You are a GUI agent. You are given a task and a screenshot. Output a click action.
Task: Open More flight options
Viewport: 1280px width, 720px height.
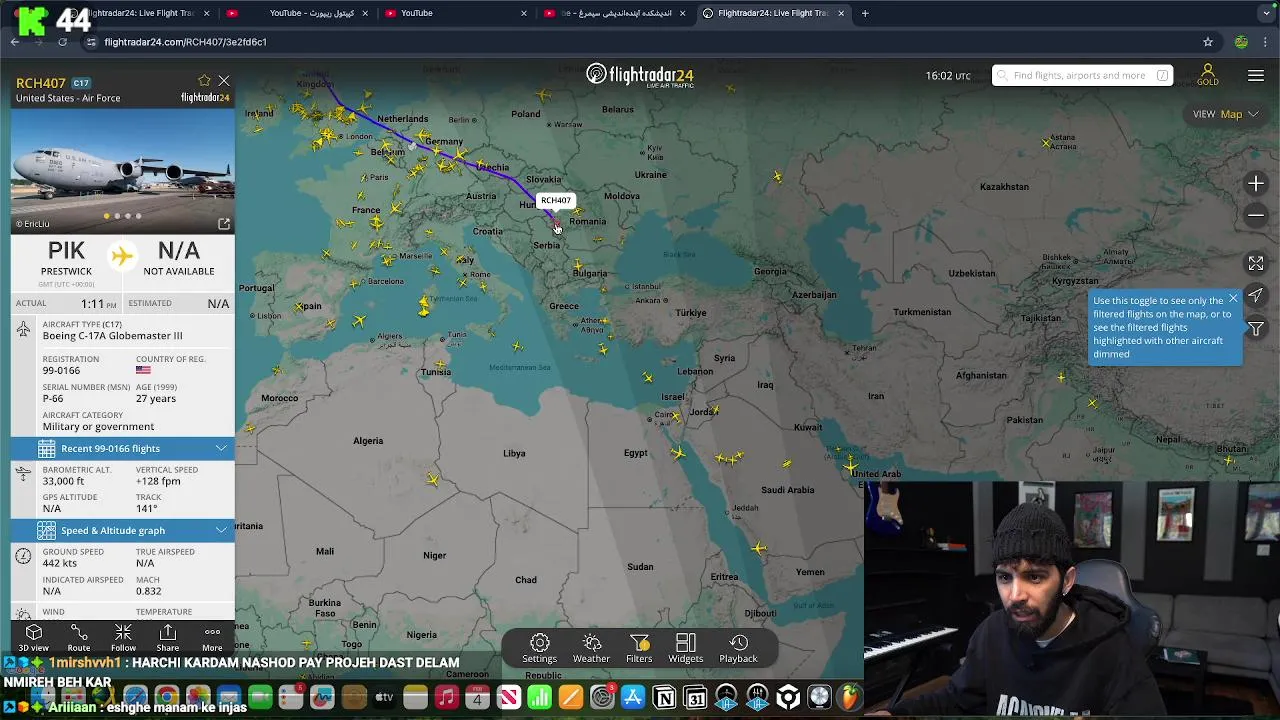tap(212, 638)
